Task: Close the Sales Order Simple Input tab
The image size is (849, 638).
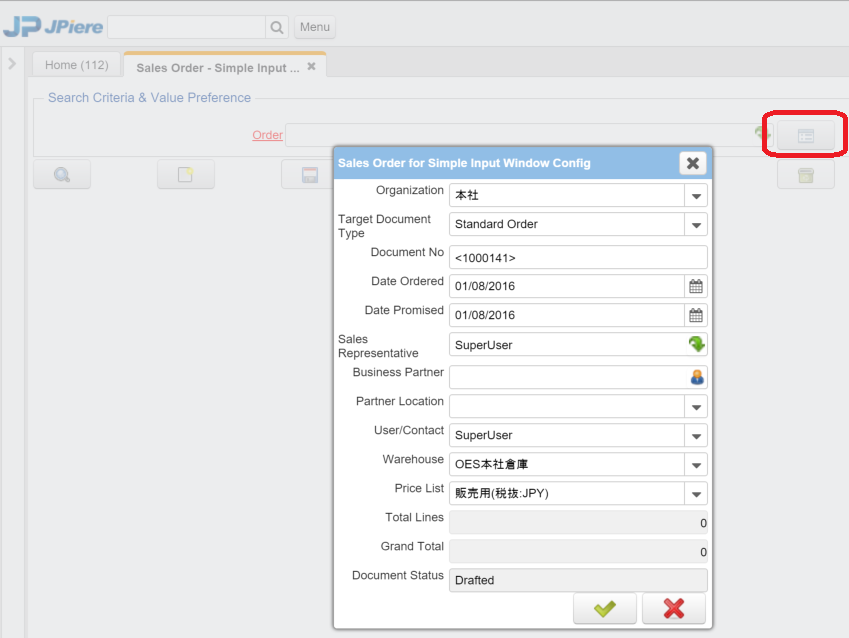Action: [x=311, y=66]
